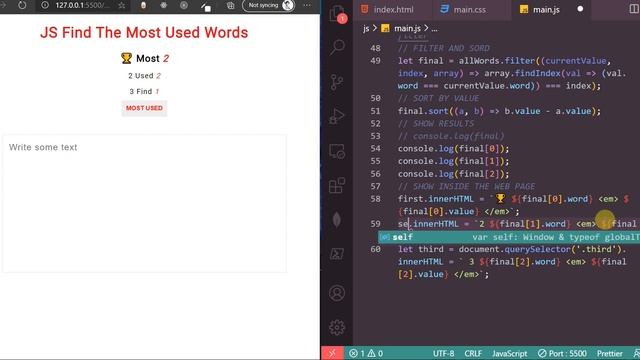
Task: Open the Source Control view
Action: click(x=337, y=82)
